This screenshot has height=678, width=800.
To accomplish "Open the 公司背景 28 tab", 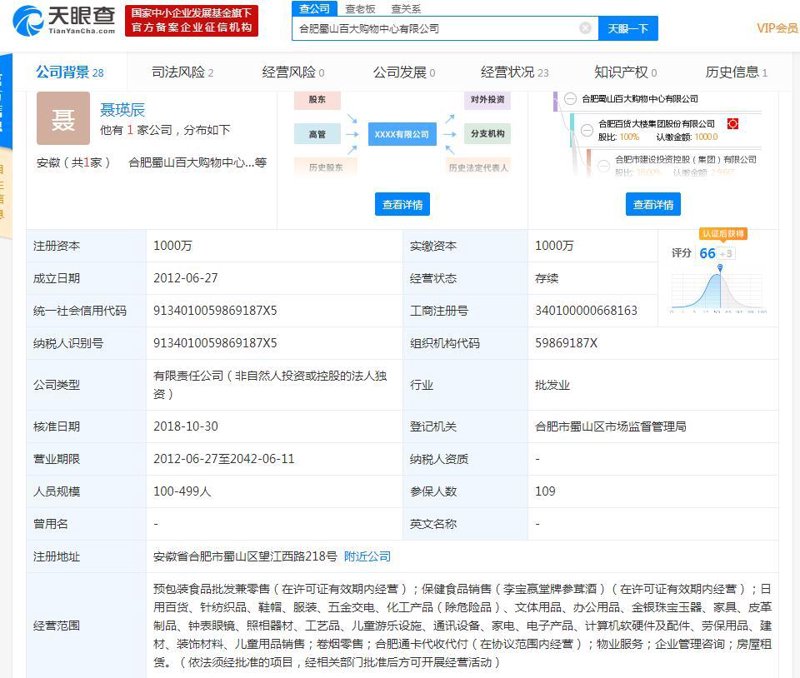I will pyautogui.click(x=69, y=72).
